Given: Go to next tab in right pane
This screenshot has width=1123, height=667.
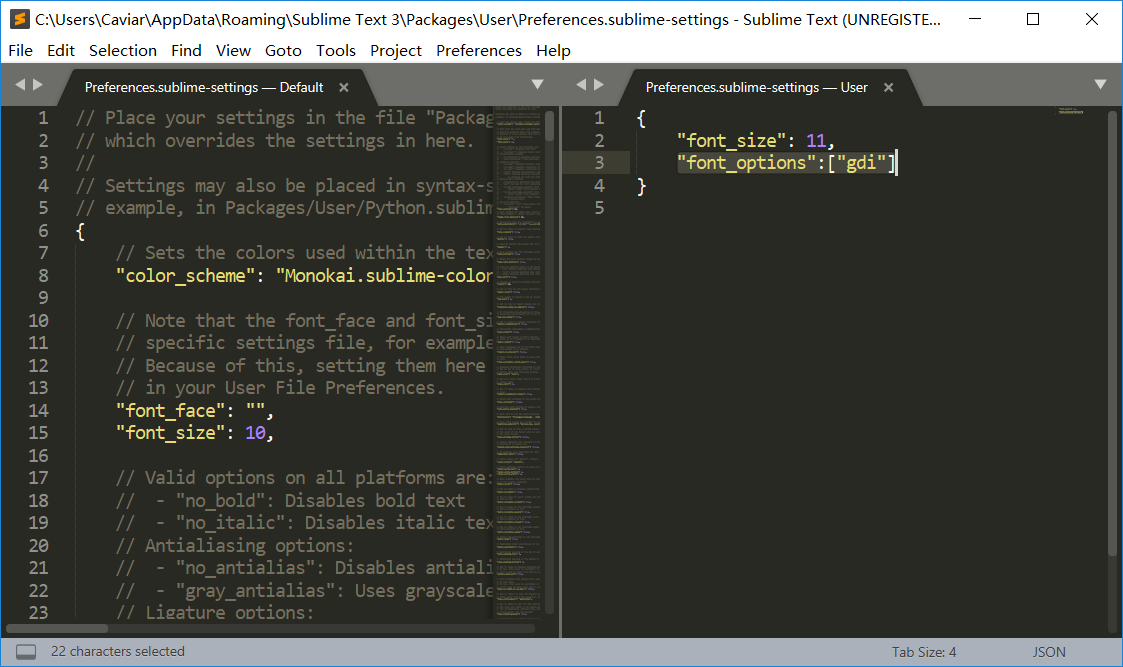Looking at the screenshot, I should [x=599, y=85].
